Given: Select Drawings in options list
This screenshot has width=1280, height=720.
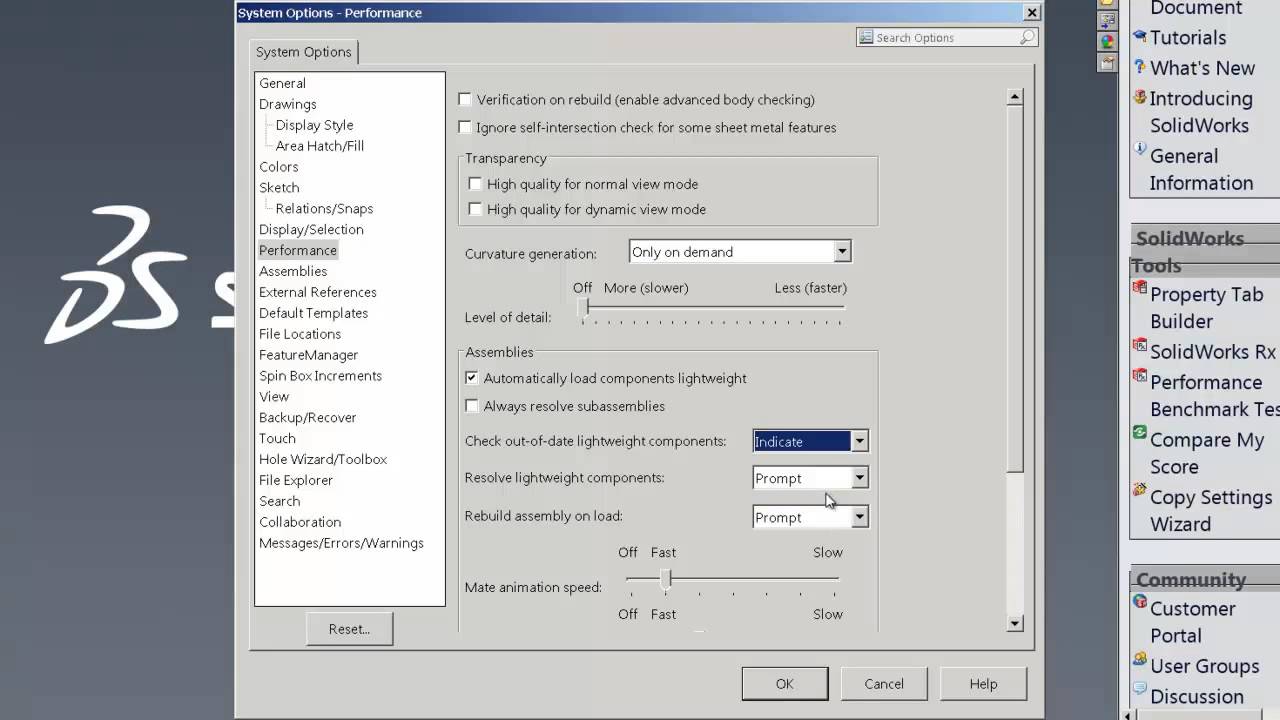Looking at the screenshot, I should click(x=288, y=104).
